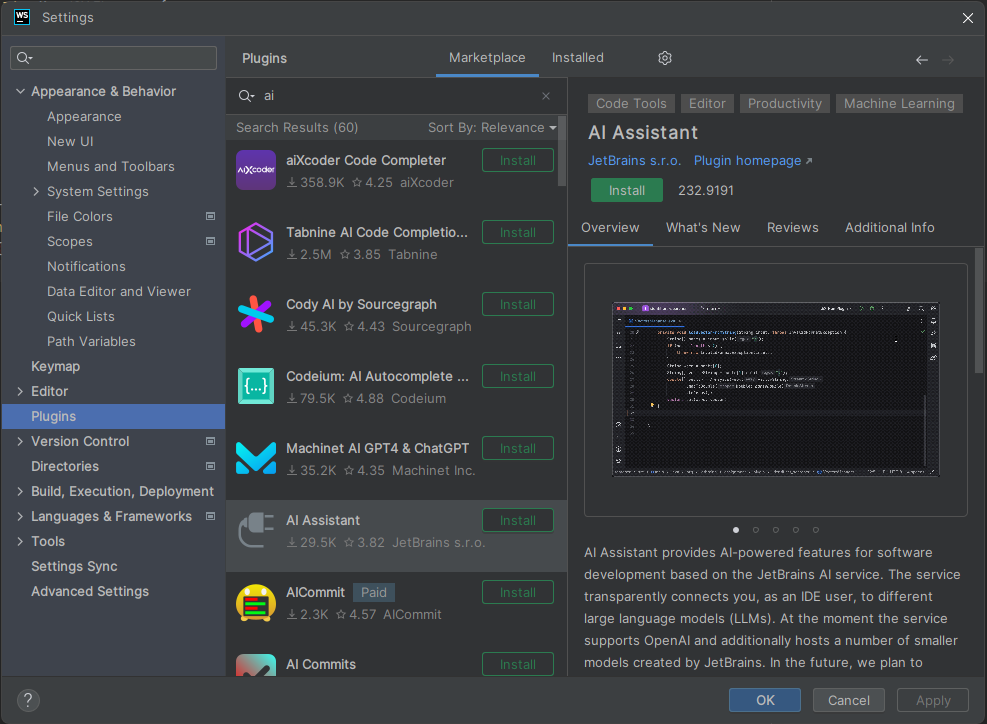987x724 pixels.
Task: Select the second screenshot carousel dot
Action: click(756, 530)
